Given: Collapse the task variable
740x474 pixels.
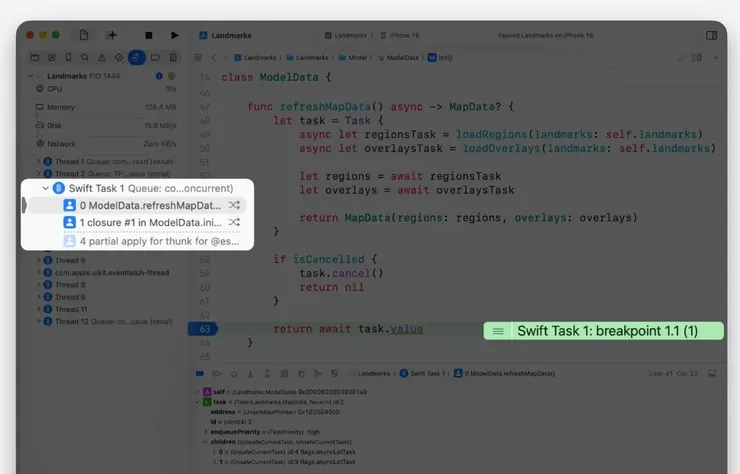Looking at the screenshot, I should tap(198, 402).
